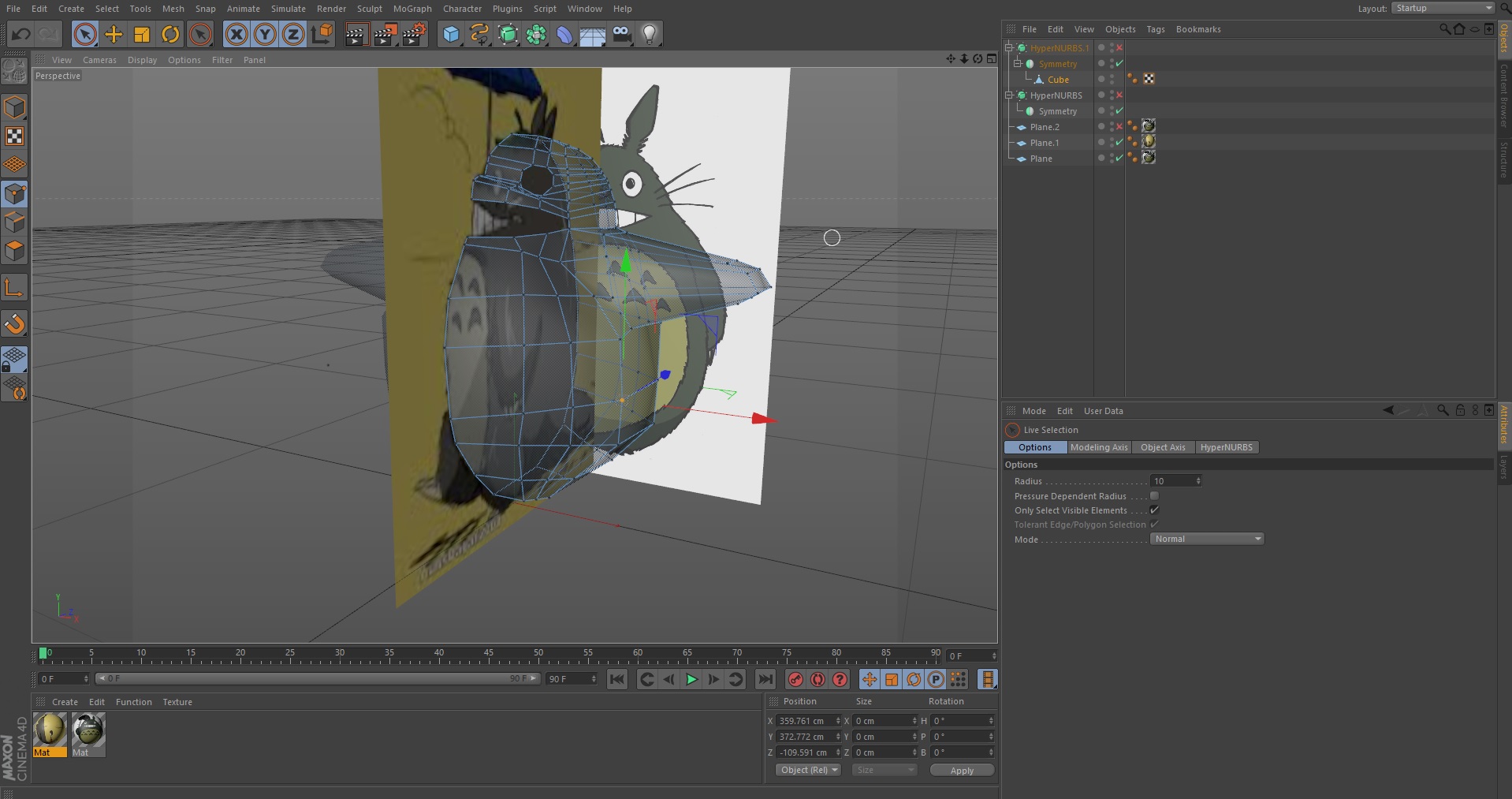1512x799 pixels.
Task: Click the Make Editable icon in left toolbar
Action: point(14,72)
